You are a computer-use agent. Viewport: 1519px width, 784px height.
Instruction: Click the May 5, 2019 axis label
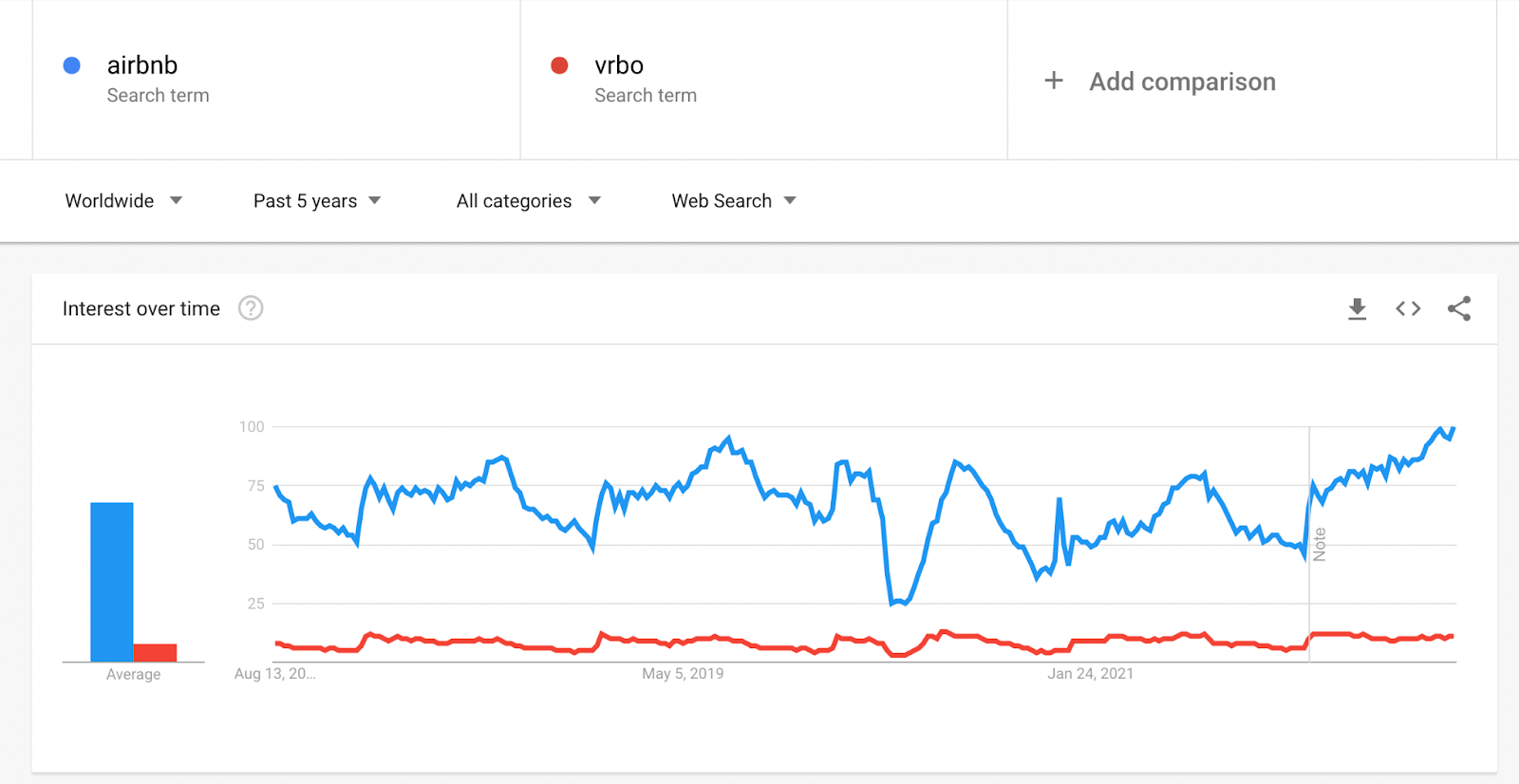point(683,674)
